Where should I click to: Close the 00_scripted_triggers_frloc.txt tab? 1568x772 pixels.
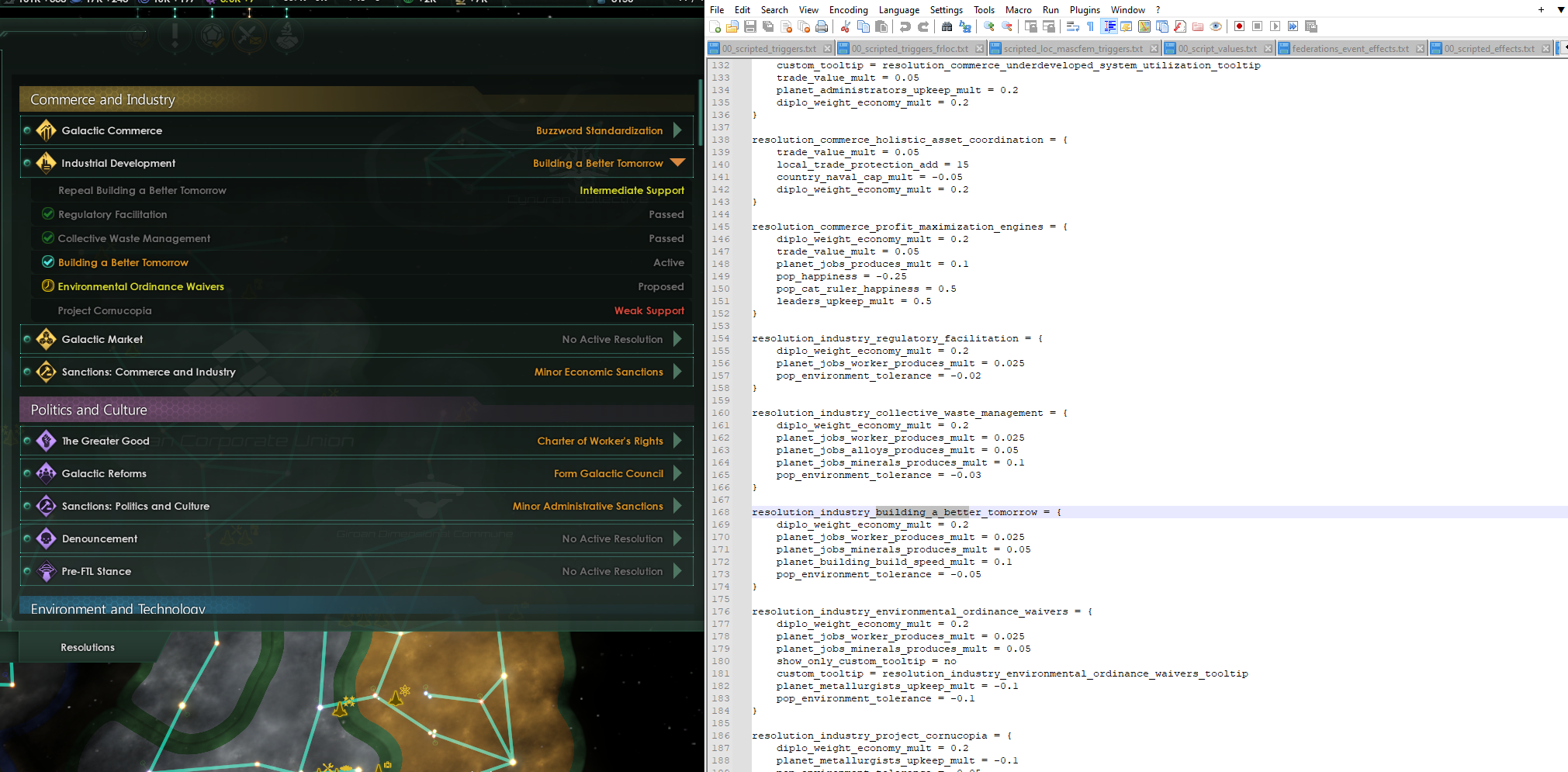(x=979, y=49)
